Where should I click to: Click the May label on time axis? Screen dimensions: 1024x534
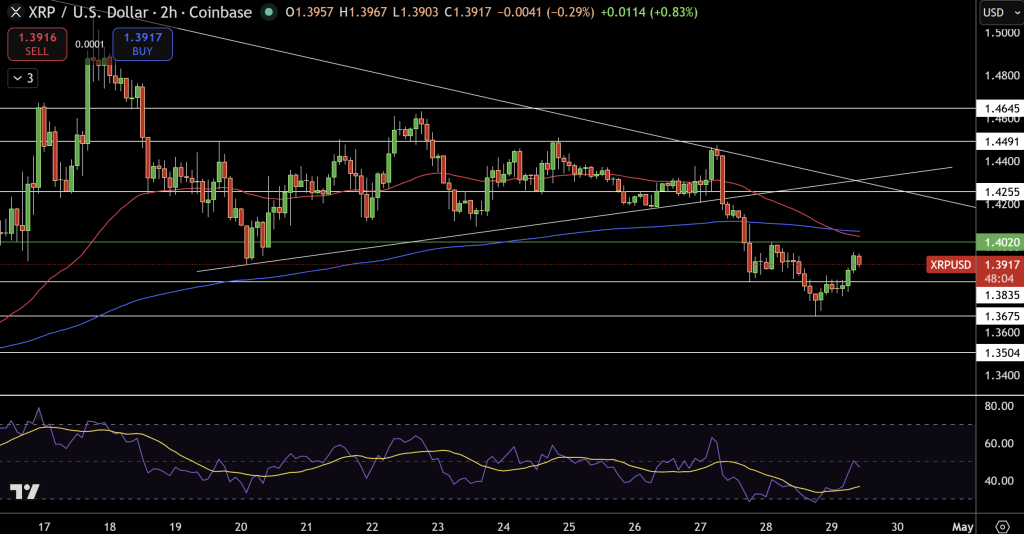point(962,526)
